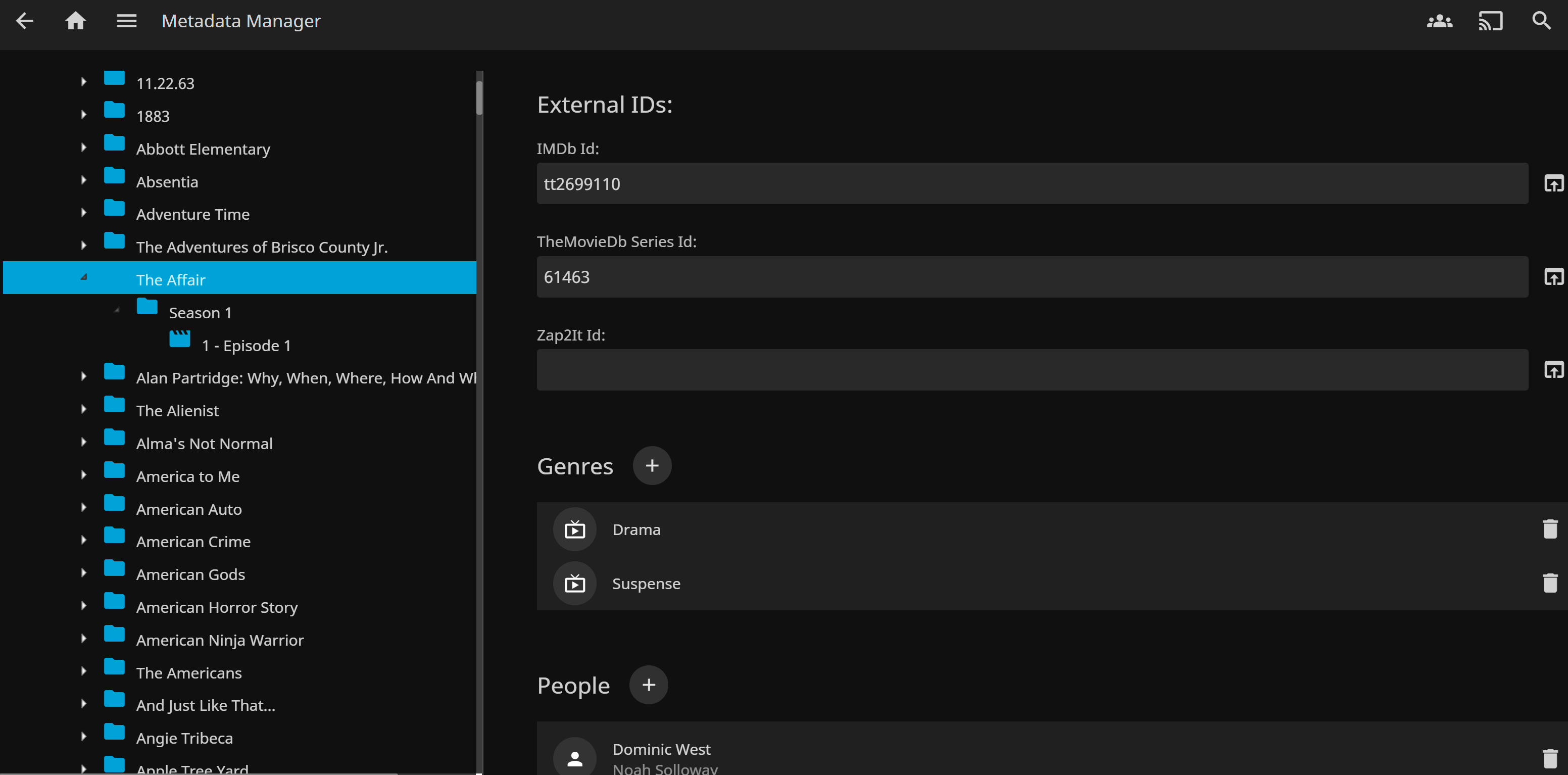Open the cast to device icon
The width and height of the screenshot is (1568, 775).
tap(1490, 21)
